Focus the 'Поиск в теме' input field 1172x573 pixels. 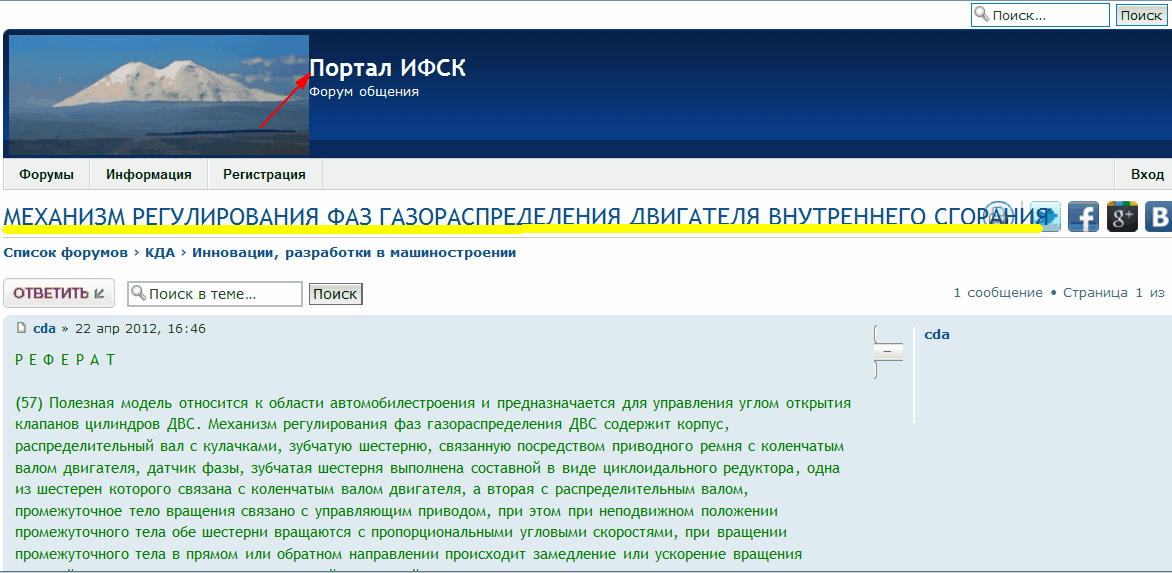222,294
